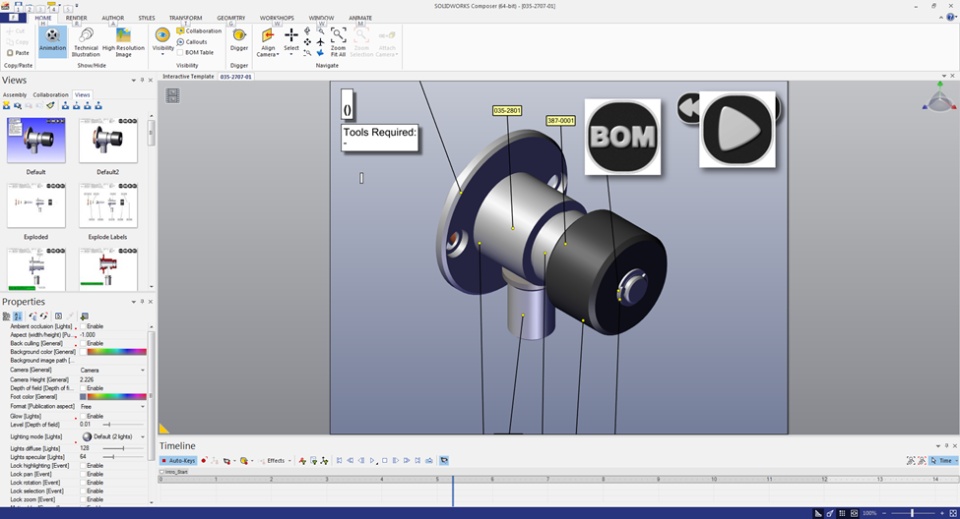The height and width of the screenshot is (519, 960).
Task: Click the timeline Stop button
Action: click(x=384, y=460)
